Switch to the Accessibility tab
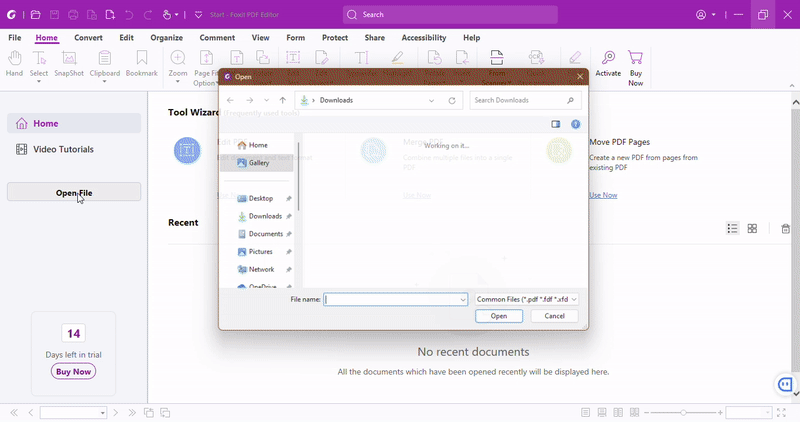800x422 pixels. [x=423, y=38]
